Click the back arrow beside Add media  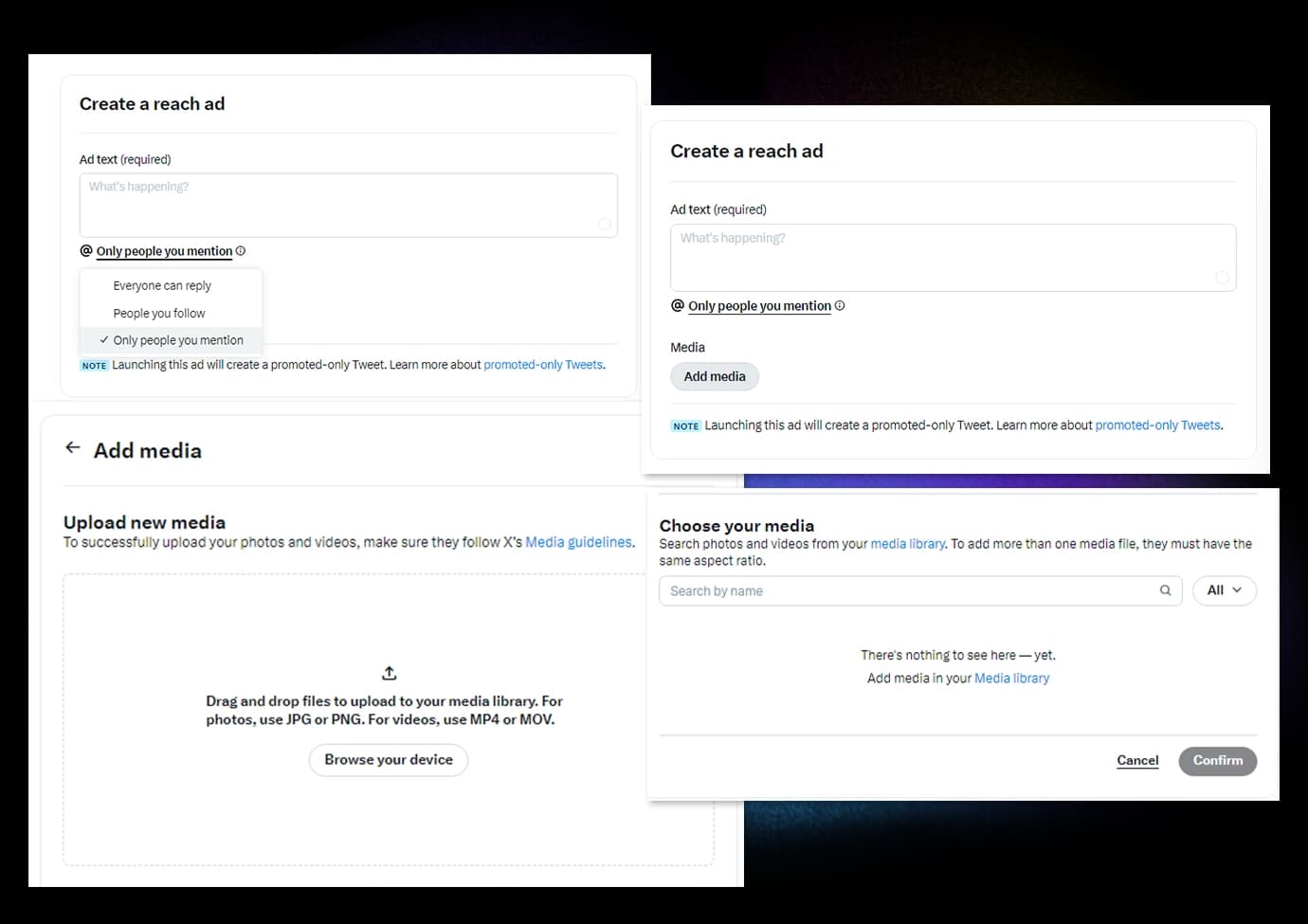tap(73, 448)
